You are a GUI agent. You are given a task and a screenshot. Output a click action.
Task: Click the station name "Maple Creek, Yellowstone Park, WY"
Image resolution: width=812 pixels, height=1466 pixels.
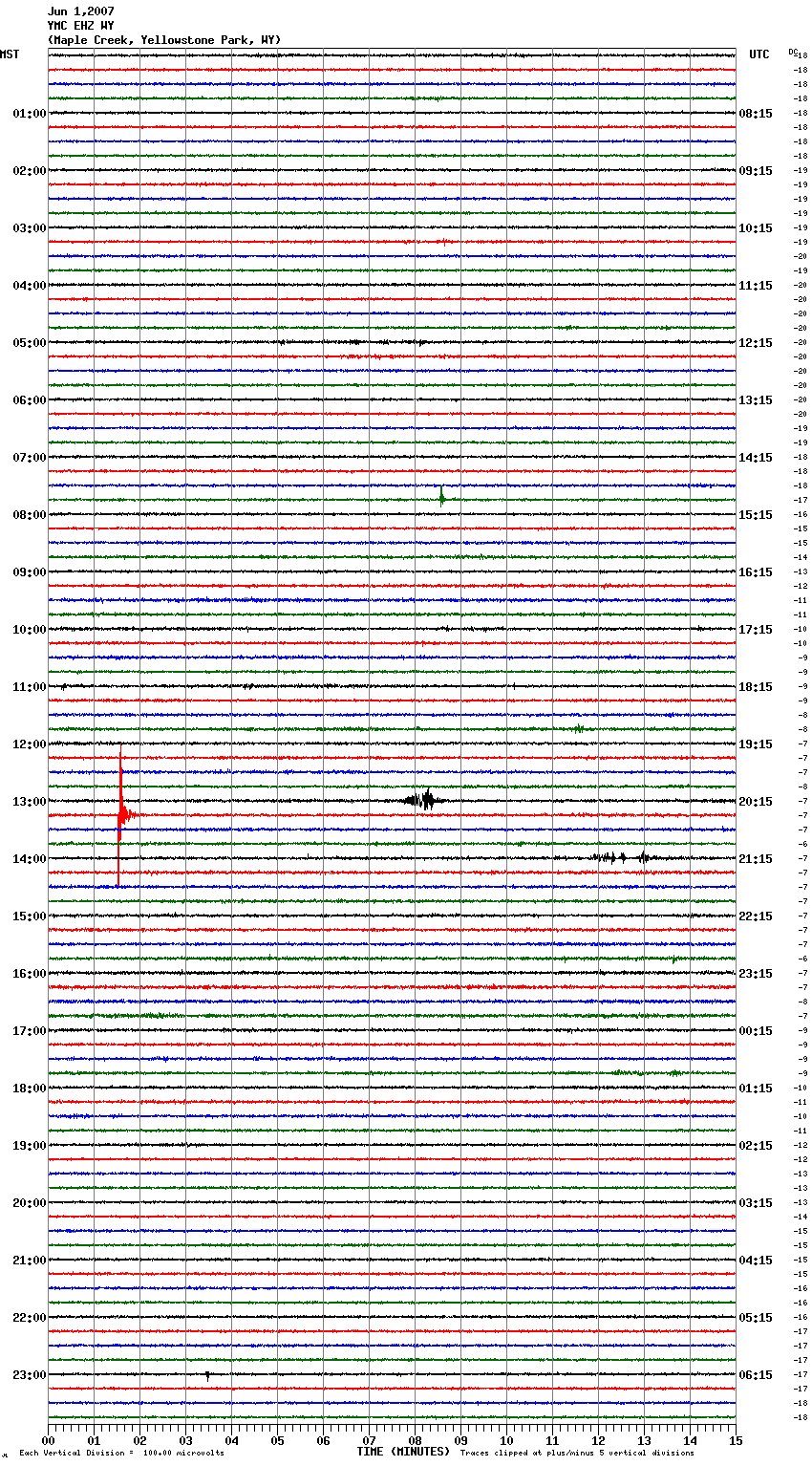pos(164,40)
